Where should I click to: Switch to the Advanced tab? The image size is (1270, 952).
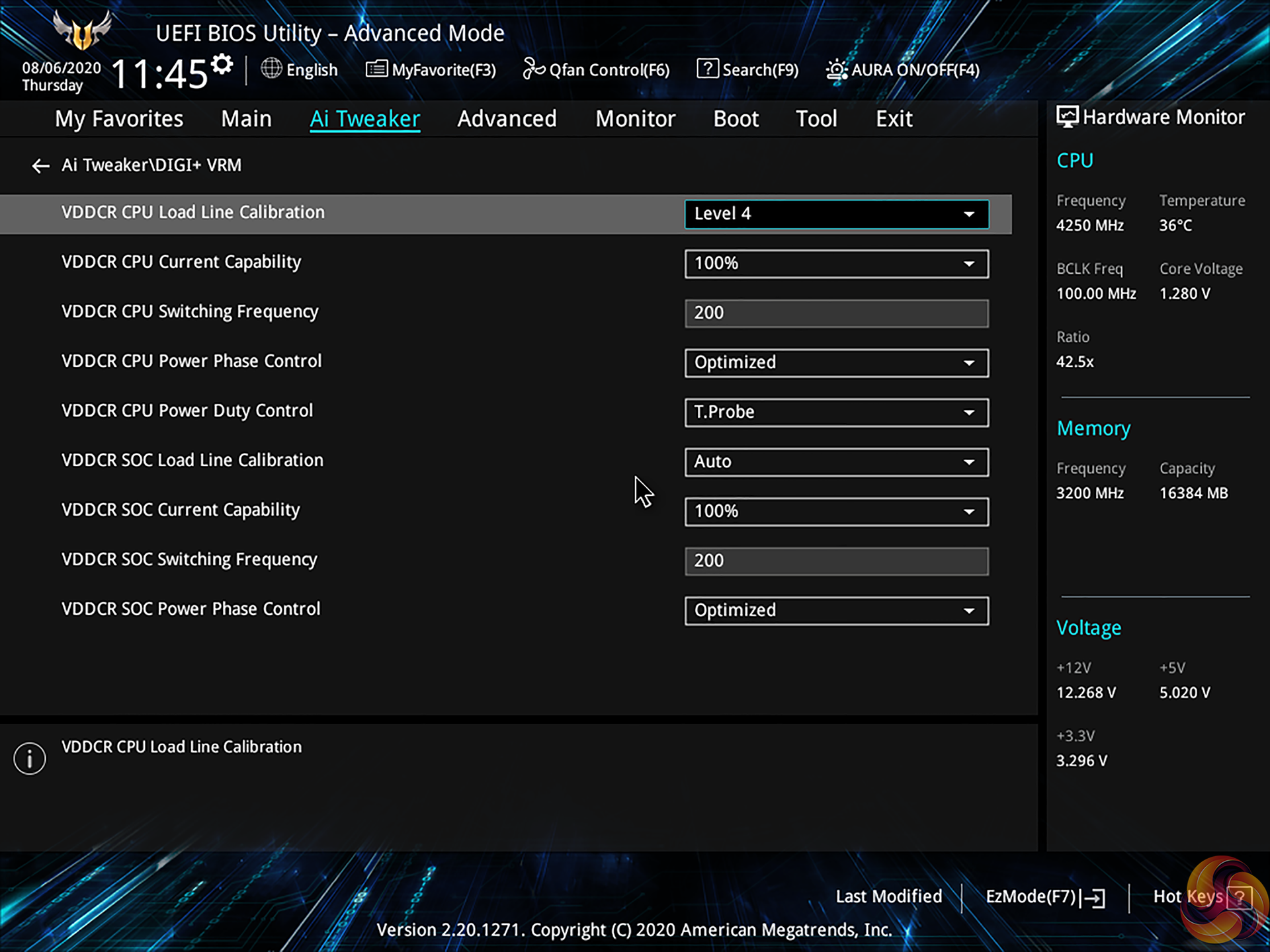[507, 119]
